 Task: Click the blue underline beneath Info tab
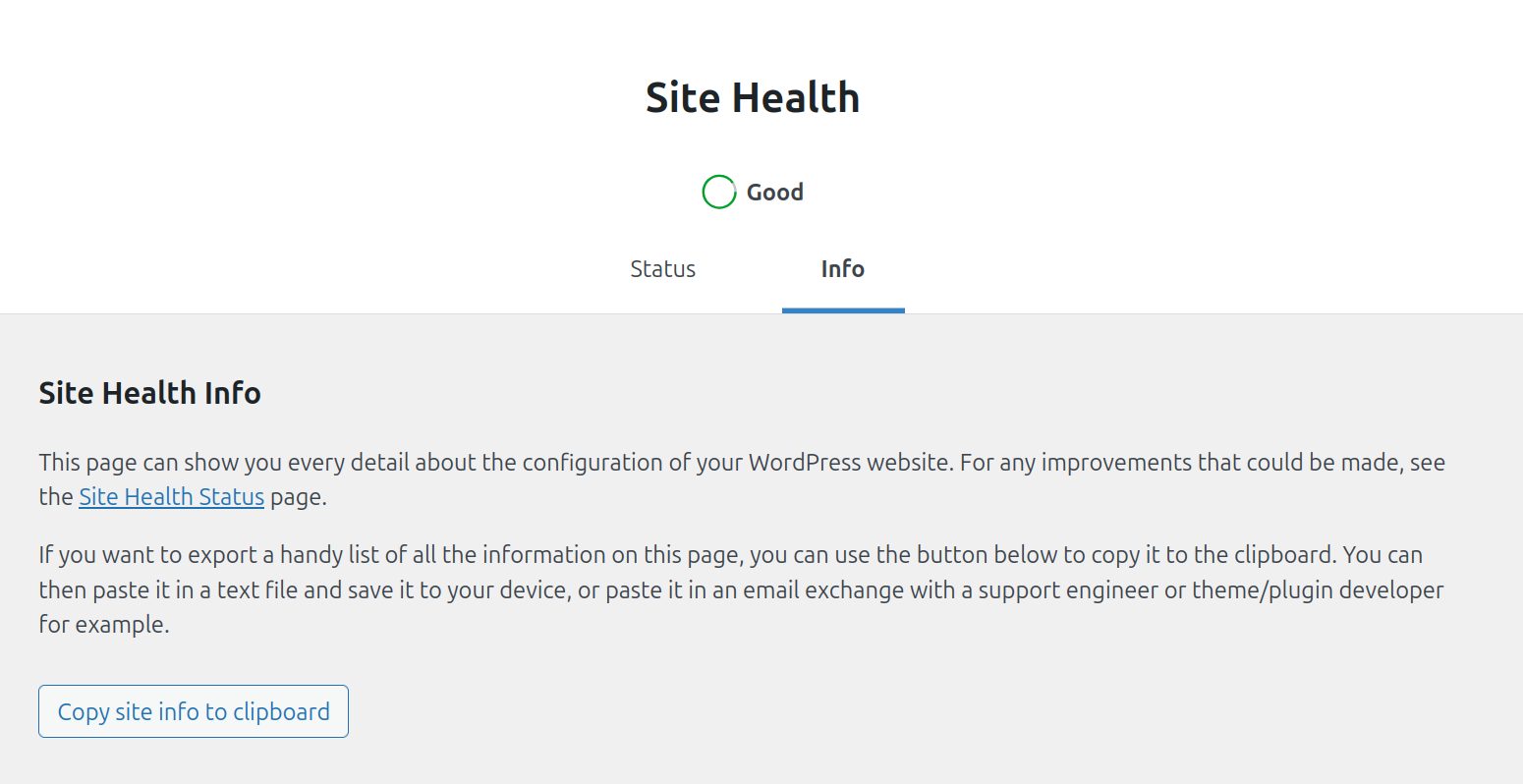tap(842, 310)
